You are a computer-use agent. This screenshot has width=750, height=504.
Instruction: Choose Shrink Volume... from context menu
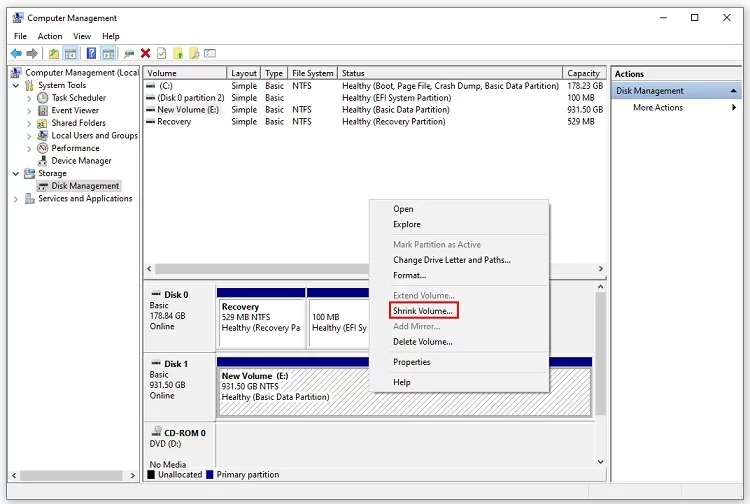pyautogui.click(x=423, y=311)
